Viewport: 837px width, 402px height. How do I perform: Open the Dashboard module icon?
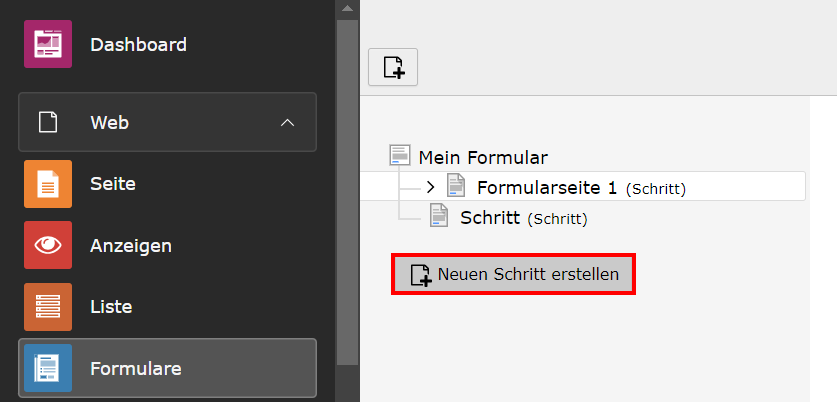48,44
